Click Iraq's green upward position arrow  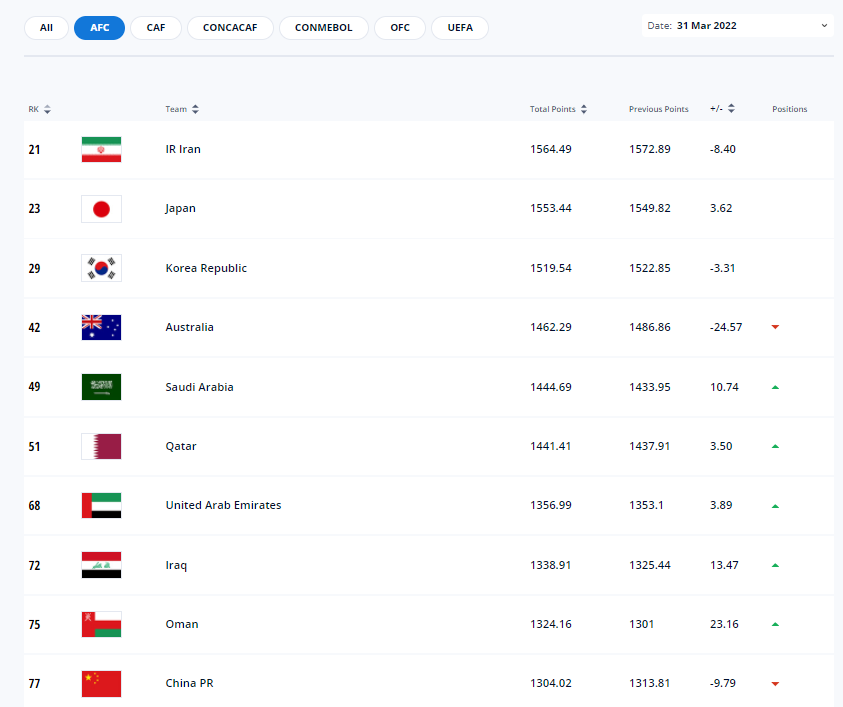775,566
